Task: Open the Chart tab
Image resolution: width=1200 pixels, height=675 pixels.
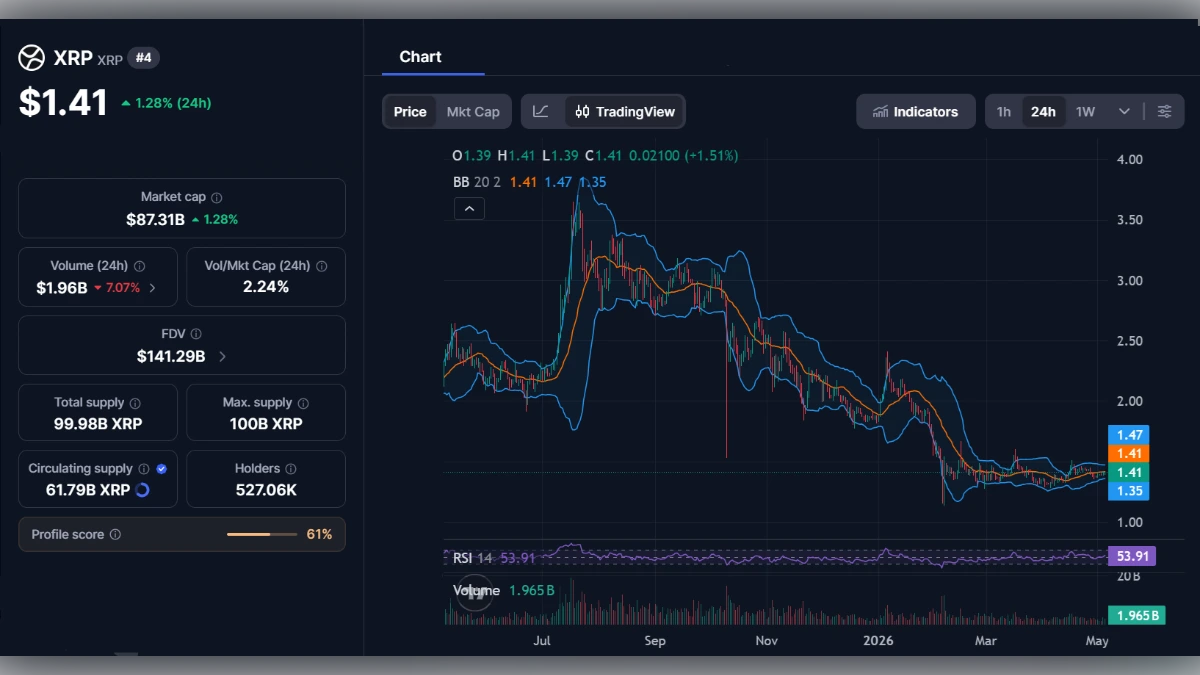Action: pos(420,57)
